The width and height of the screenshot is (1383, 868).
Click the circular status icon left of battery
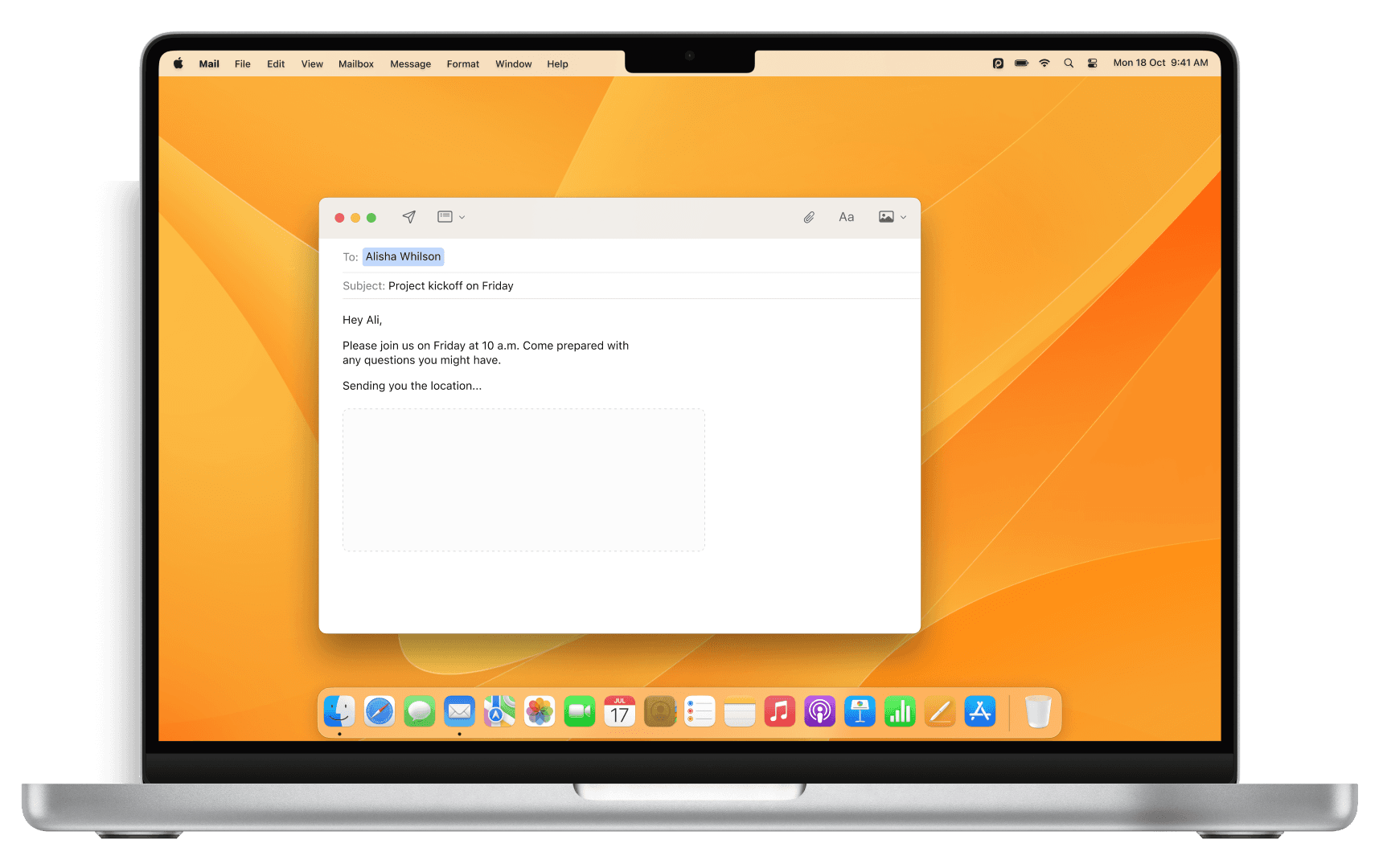(x=998, y=63)
